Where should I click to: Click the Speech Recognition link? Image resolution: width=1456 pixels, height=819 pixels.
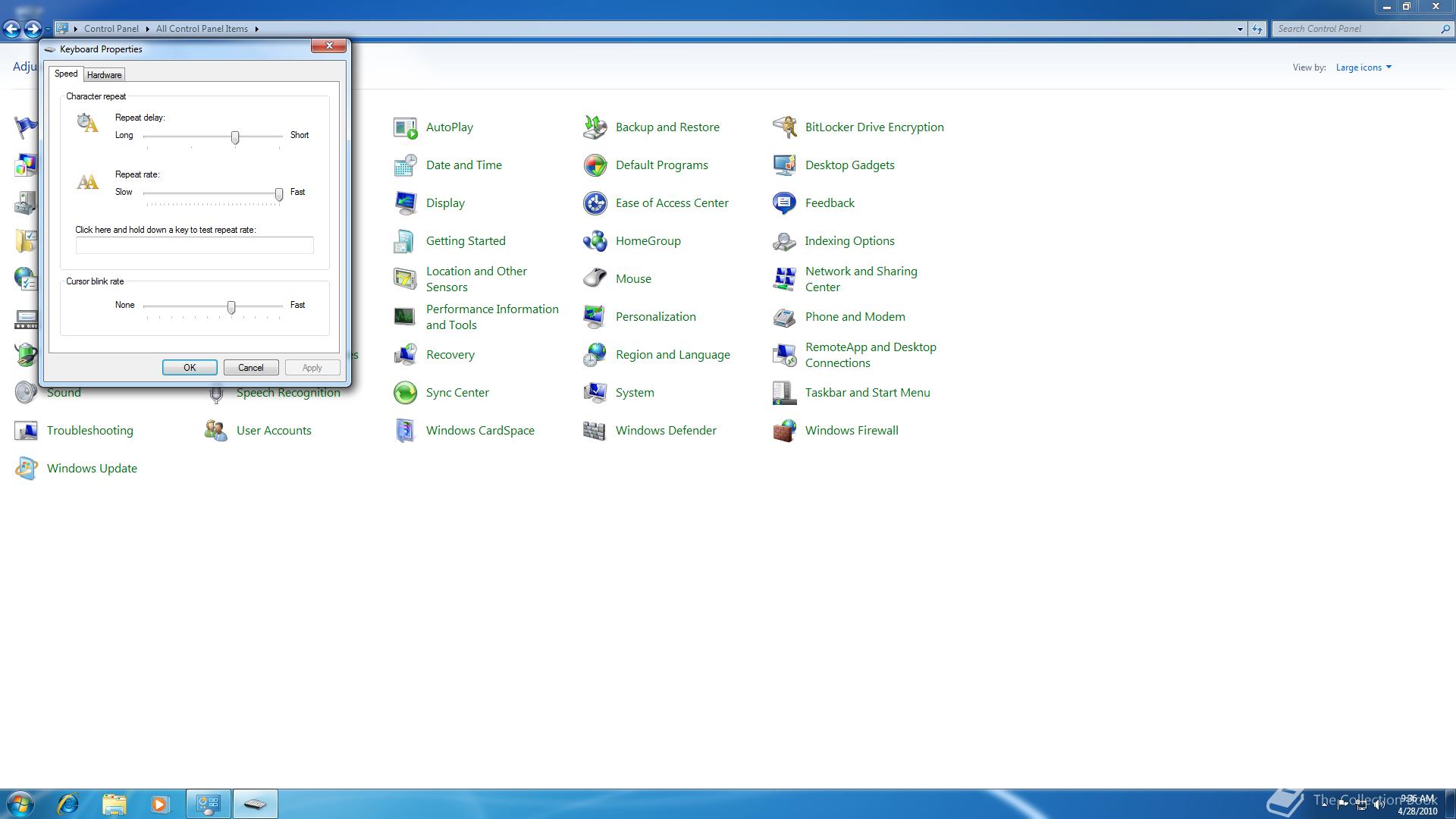coord(288,393)
